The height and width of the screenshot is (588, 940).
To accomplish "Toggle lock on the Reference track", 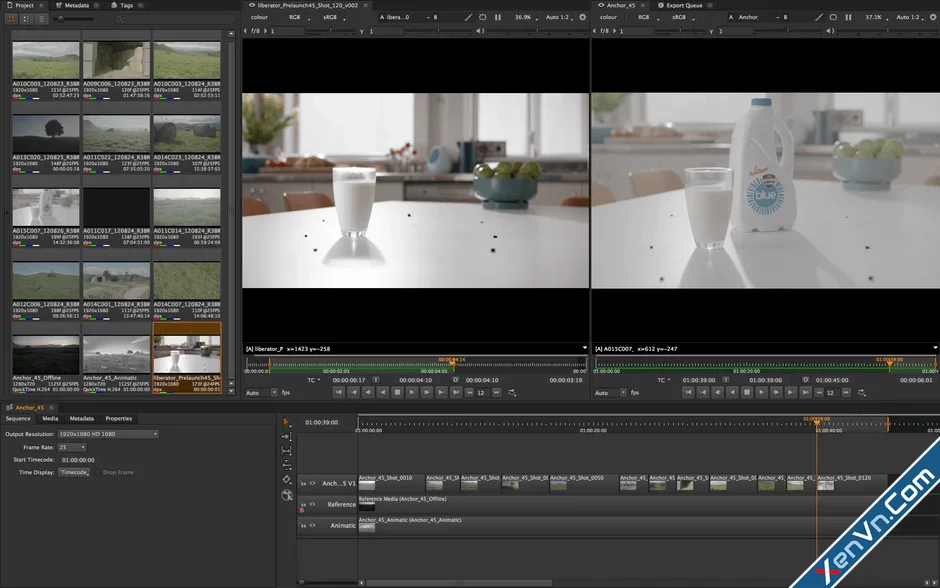I will point(303,505).
